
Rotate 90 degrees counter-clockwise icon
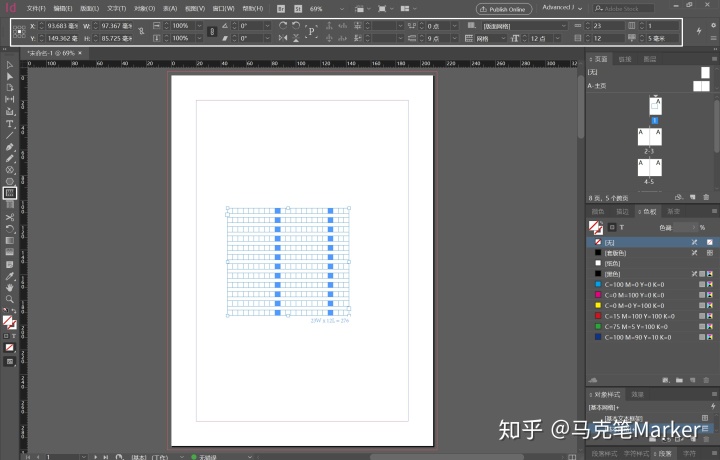(296, 26)
